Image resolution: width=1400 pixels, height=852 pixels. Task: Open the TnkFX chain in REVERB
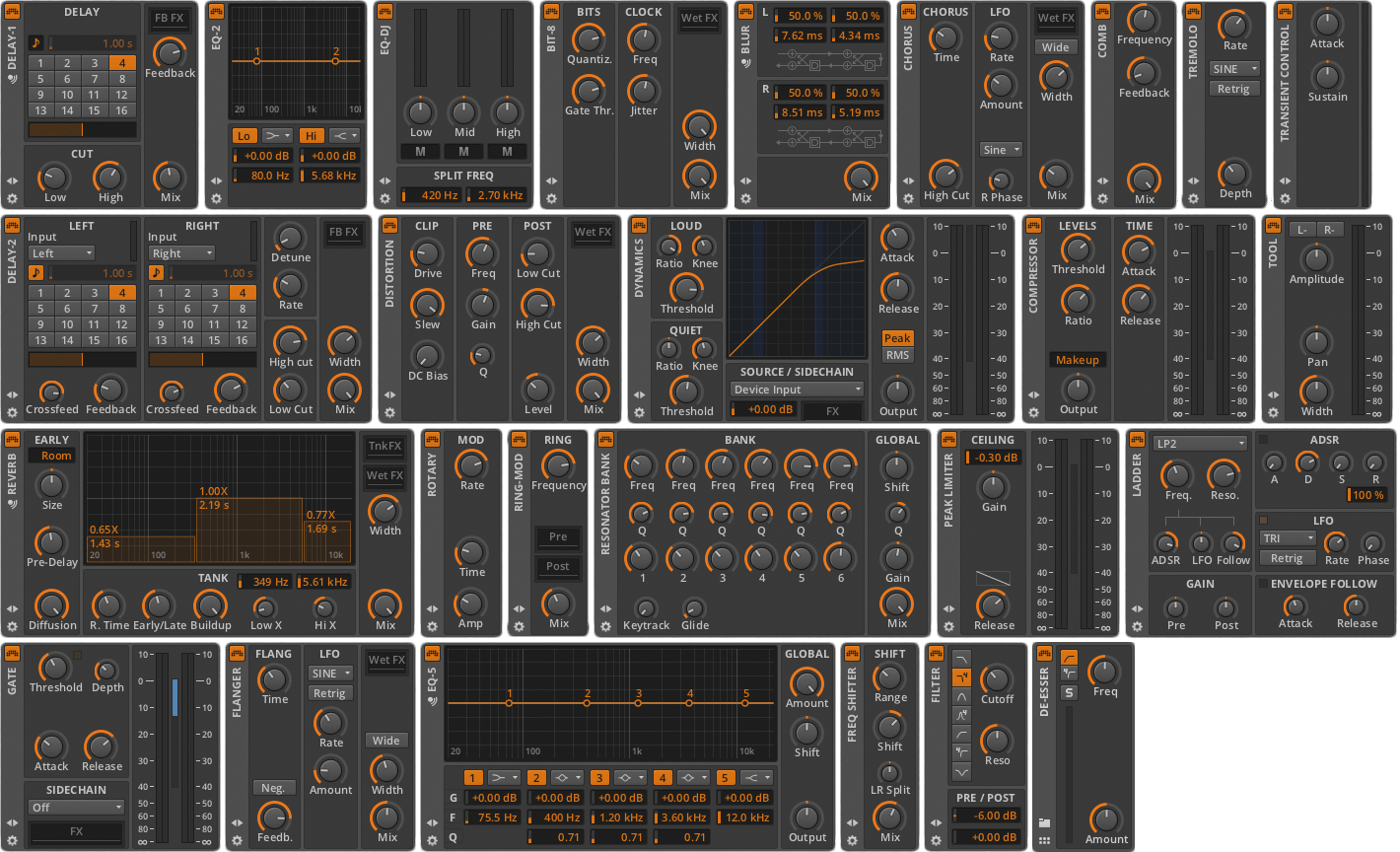tap(385, 446)
